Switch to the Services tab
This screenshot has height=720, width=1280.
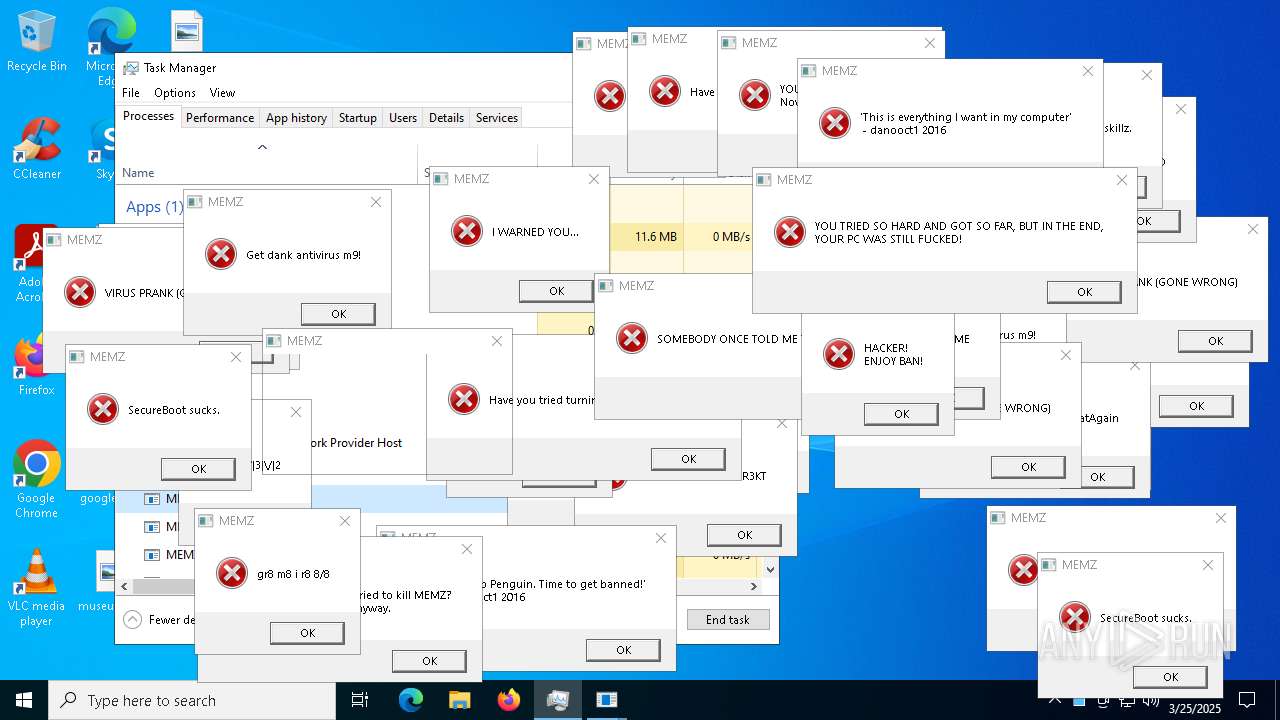[x=497, y=117]
